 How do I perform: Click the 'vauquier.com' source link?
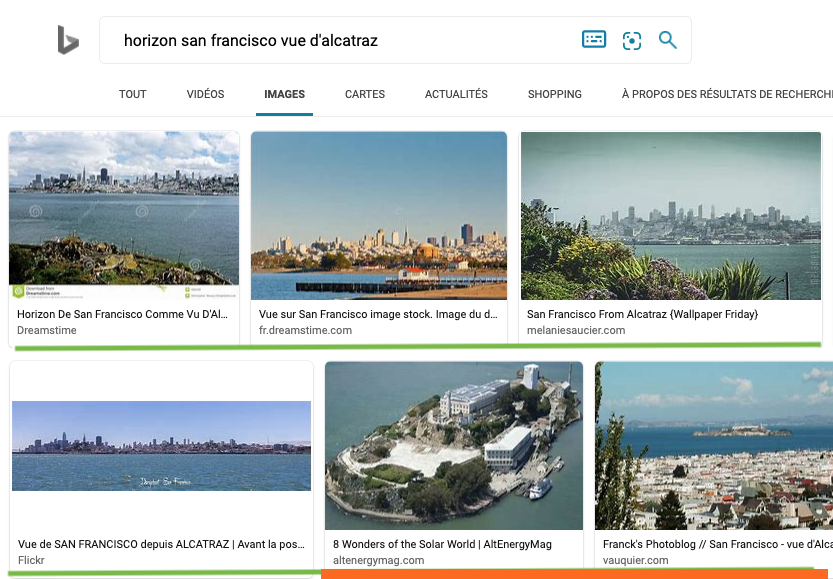[635, 560]
